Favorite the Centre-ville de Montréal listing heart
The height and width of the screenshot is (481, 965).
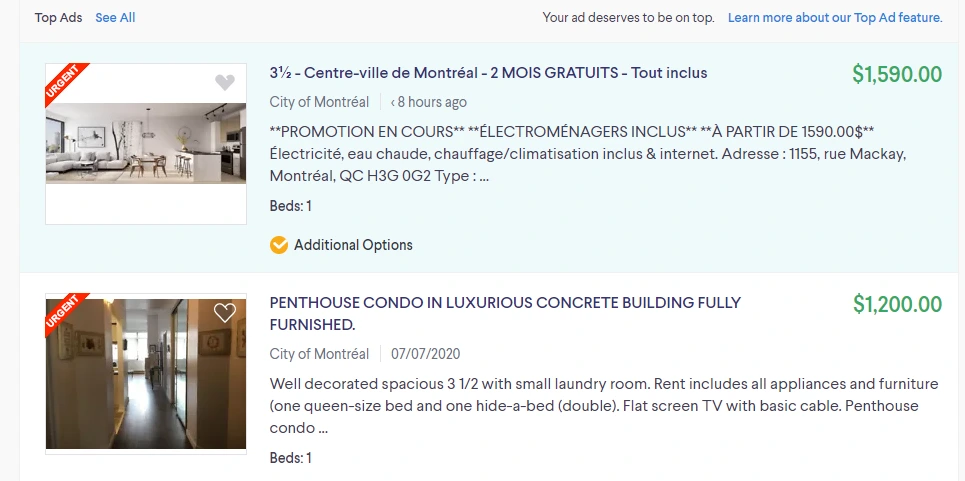pos(225,82)
